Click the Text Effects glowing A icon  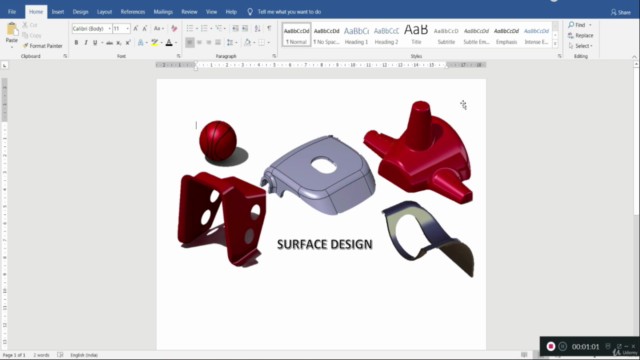[x=140, y=42]
